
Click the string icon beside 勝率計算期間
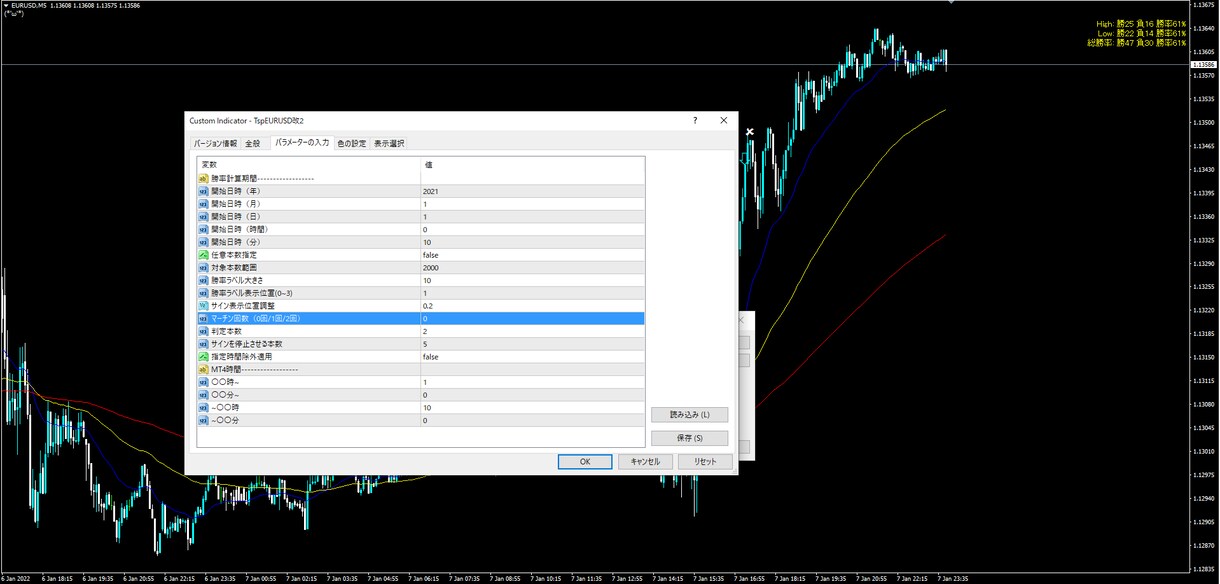pyautogui.click(x=203, y=178)
